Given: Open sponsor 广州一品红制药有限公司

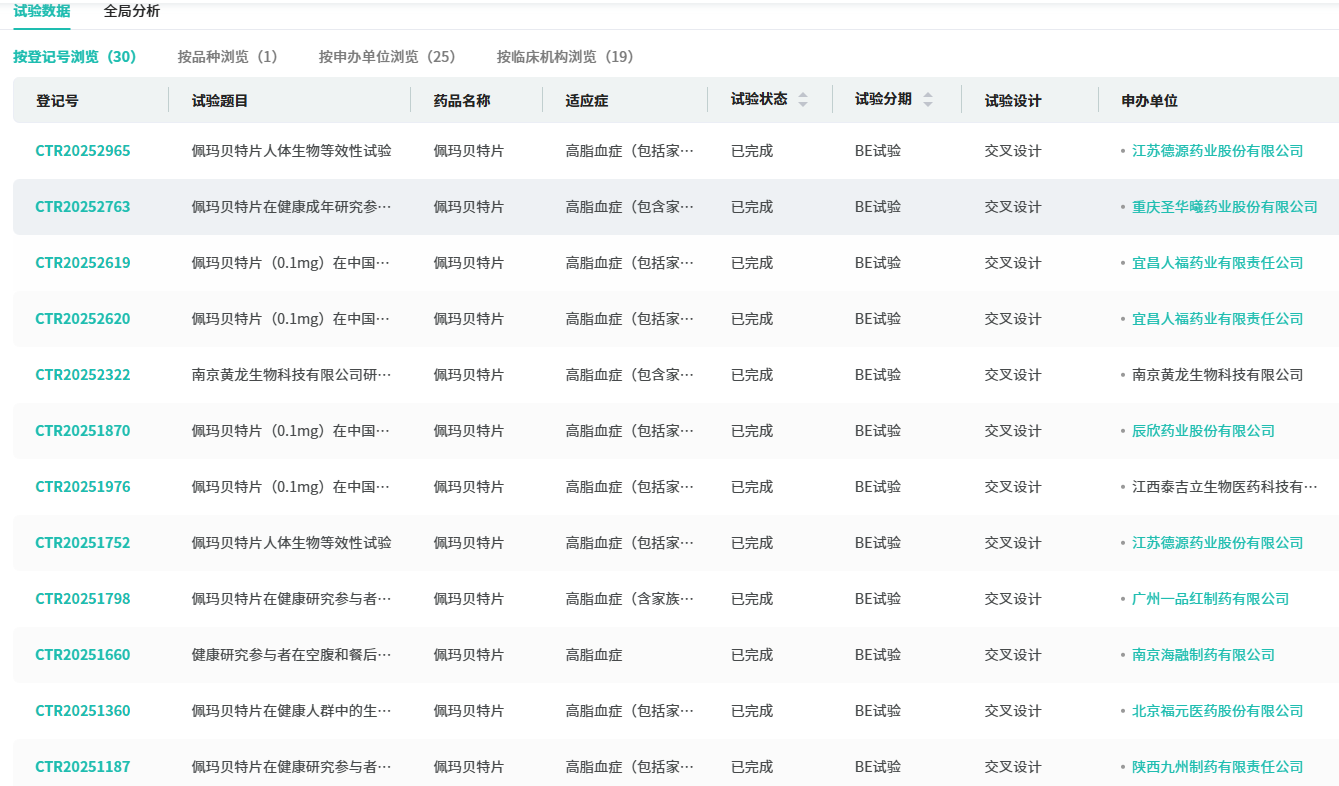Looking at the screenshot, I should 1210,599.
